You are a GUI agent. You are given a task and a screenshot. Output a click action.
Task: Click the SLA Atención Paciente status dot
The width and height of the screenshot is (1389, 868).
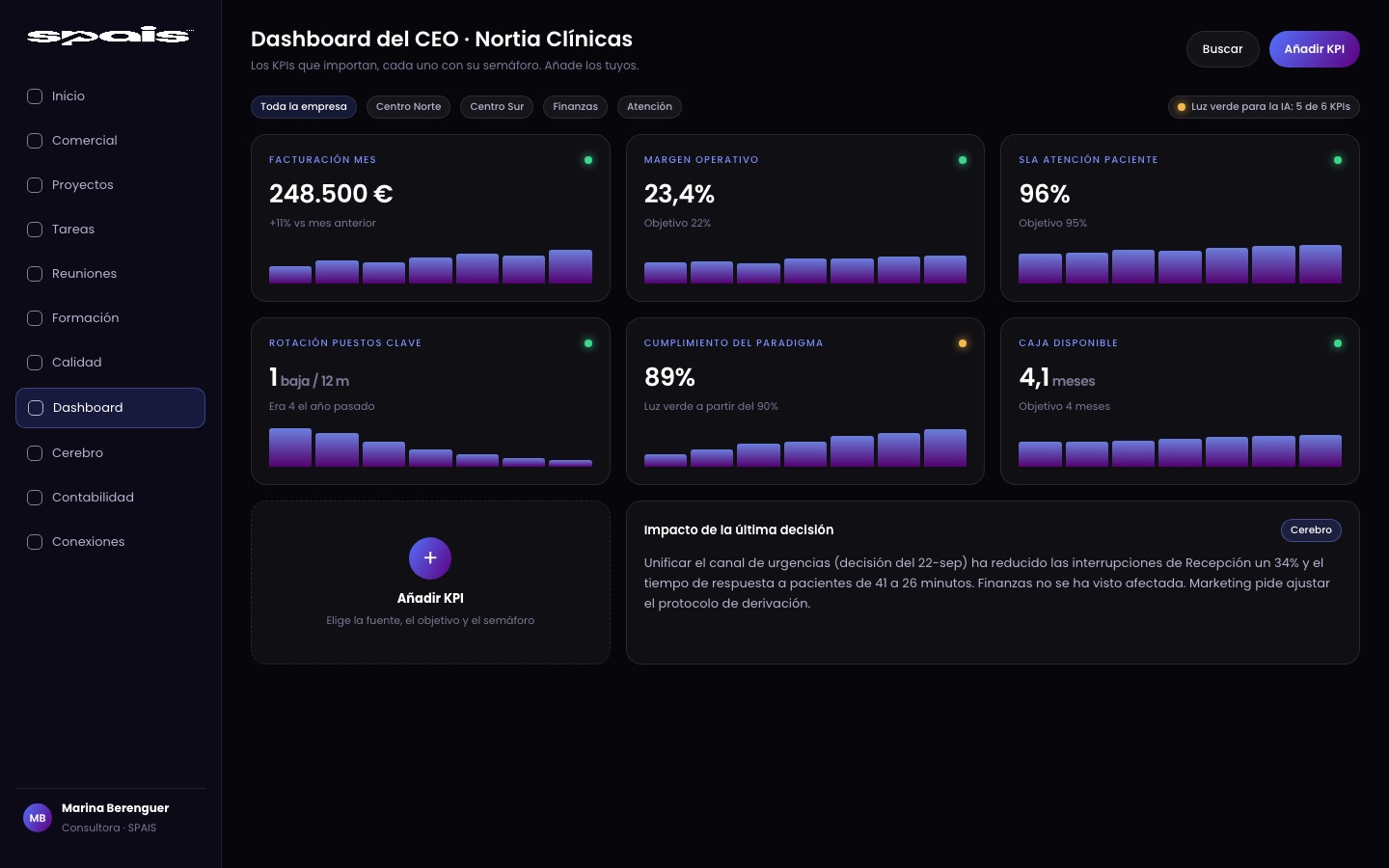pyautogui.click(x=1338, y=160)
